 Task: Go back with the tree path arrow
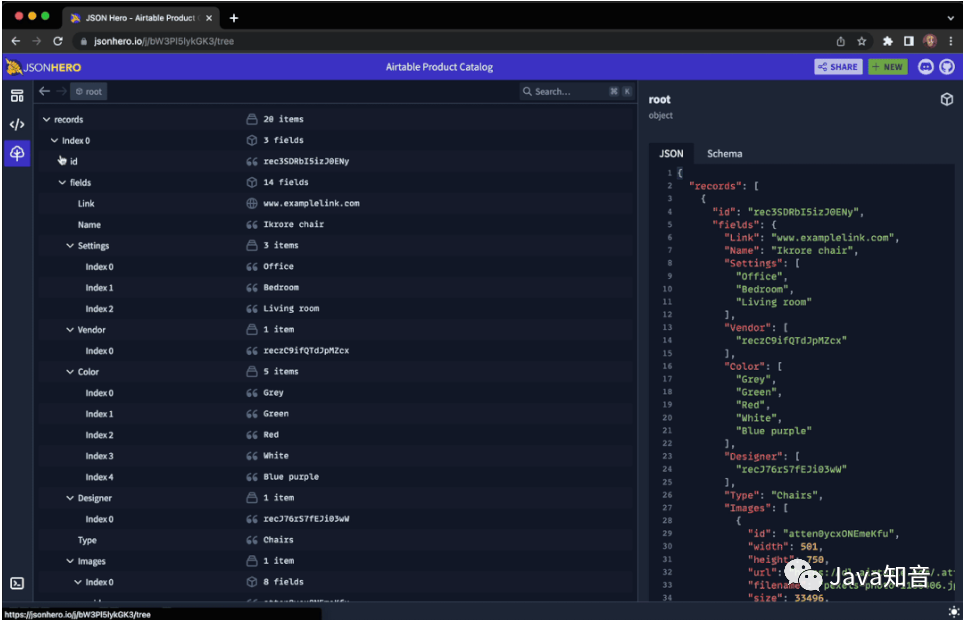coord(44,91)
